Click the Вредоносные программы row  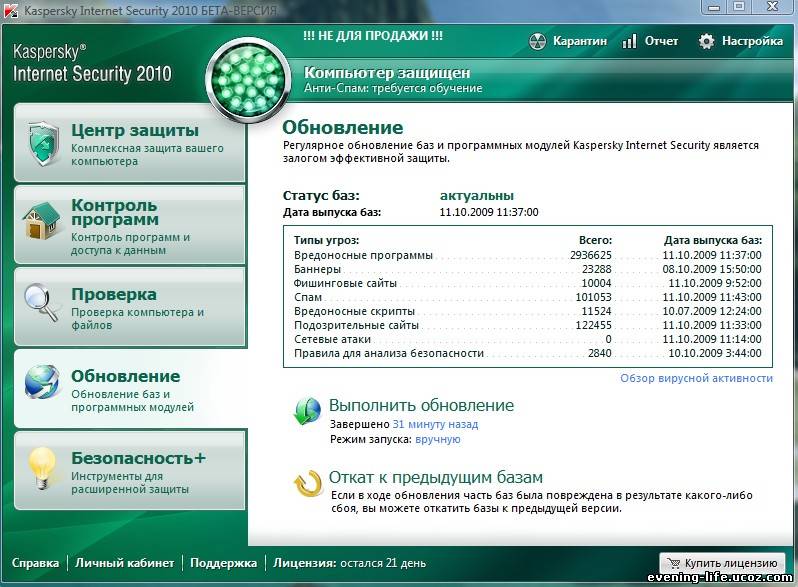[x=528, y=255]
